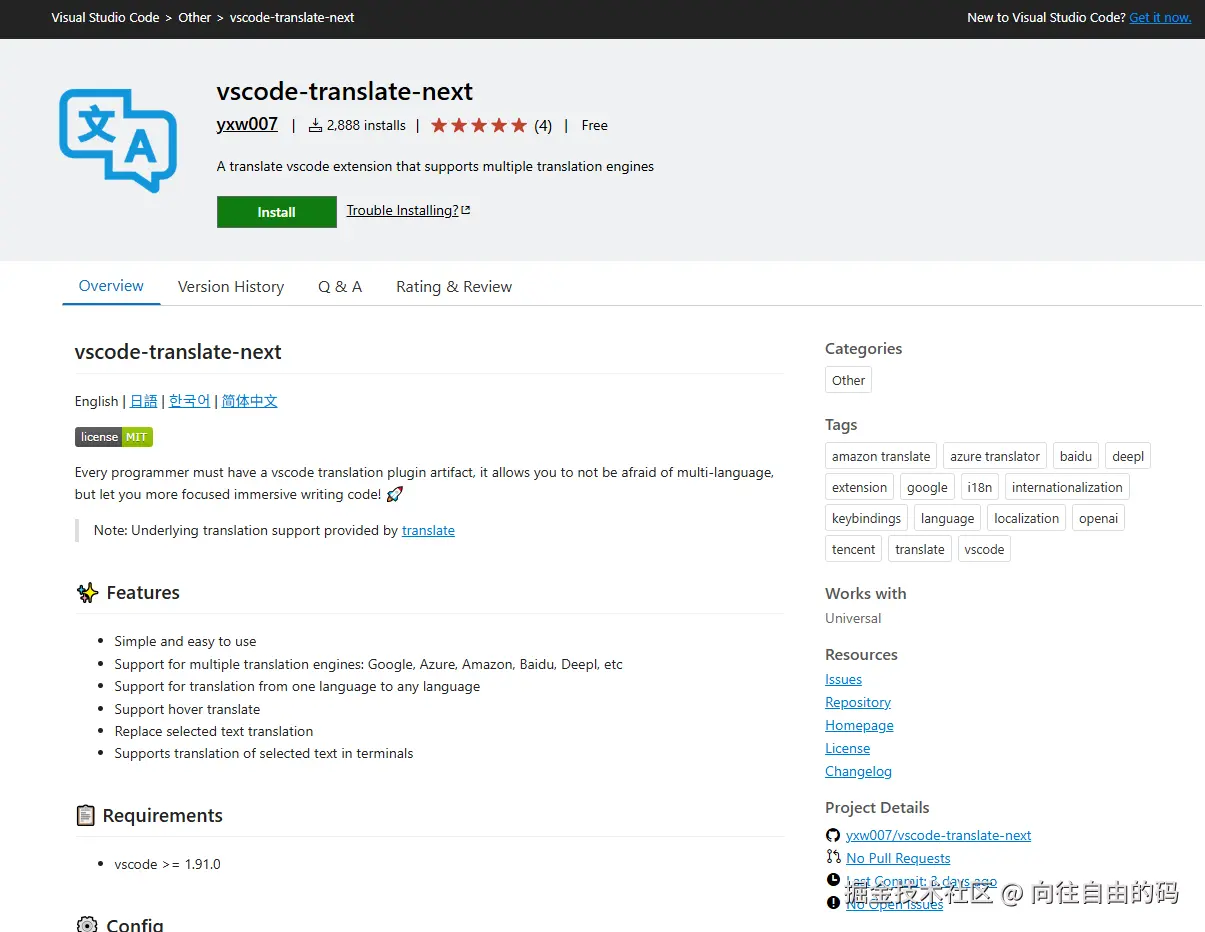
Task: Click the vscode tag
Action: [x=984, y=549]
